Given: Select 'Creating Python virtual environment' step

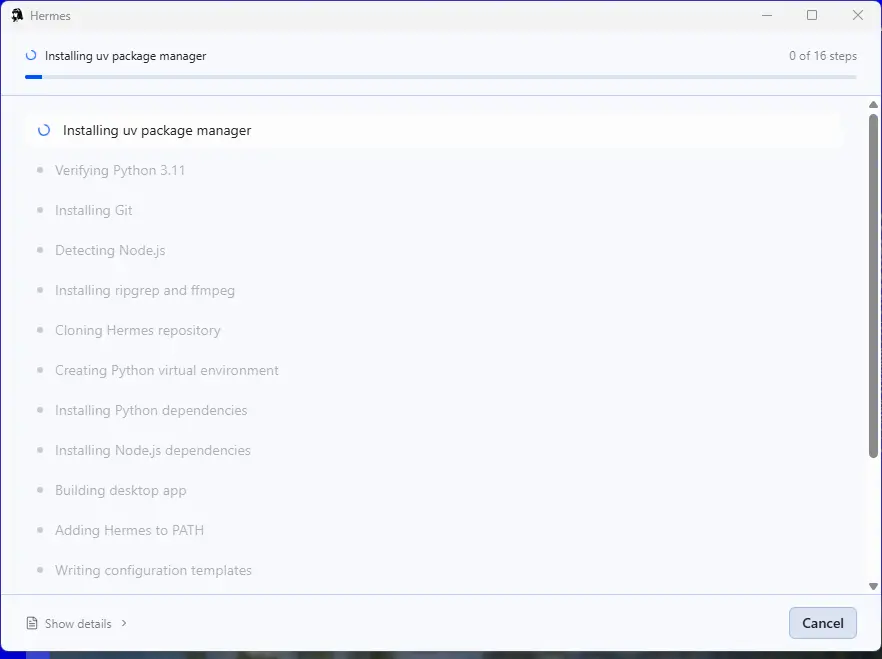Looking at the screenshot, I should 166,370.
